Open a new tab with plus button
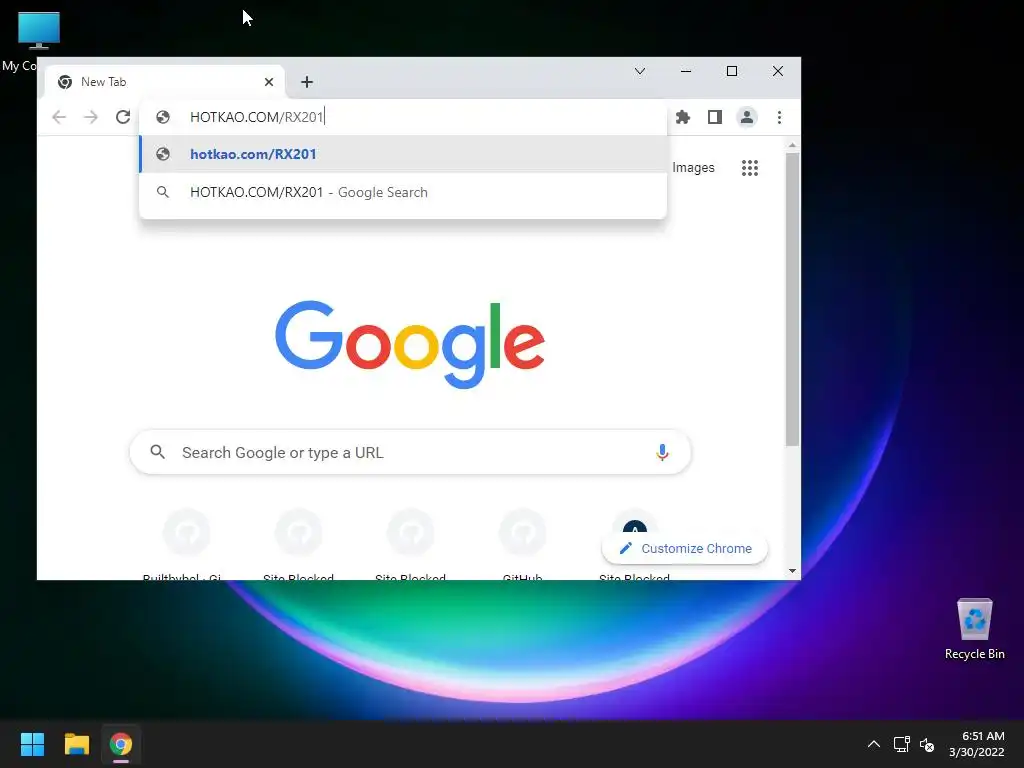The image size is (1024, 768). click(307, 82)
